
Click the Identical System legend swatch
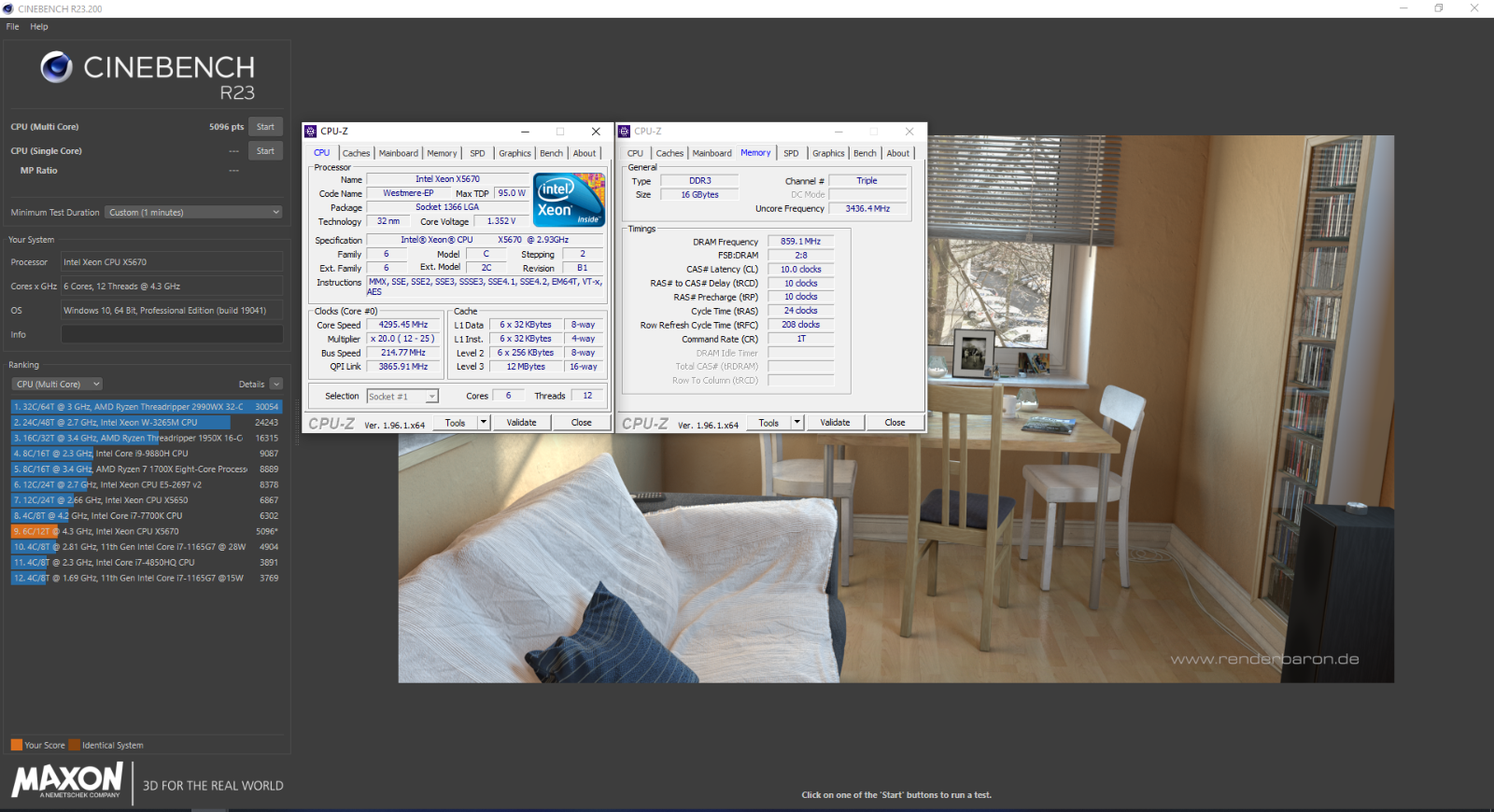click(74, 745)
